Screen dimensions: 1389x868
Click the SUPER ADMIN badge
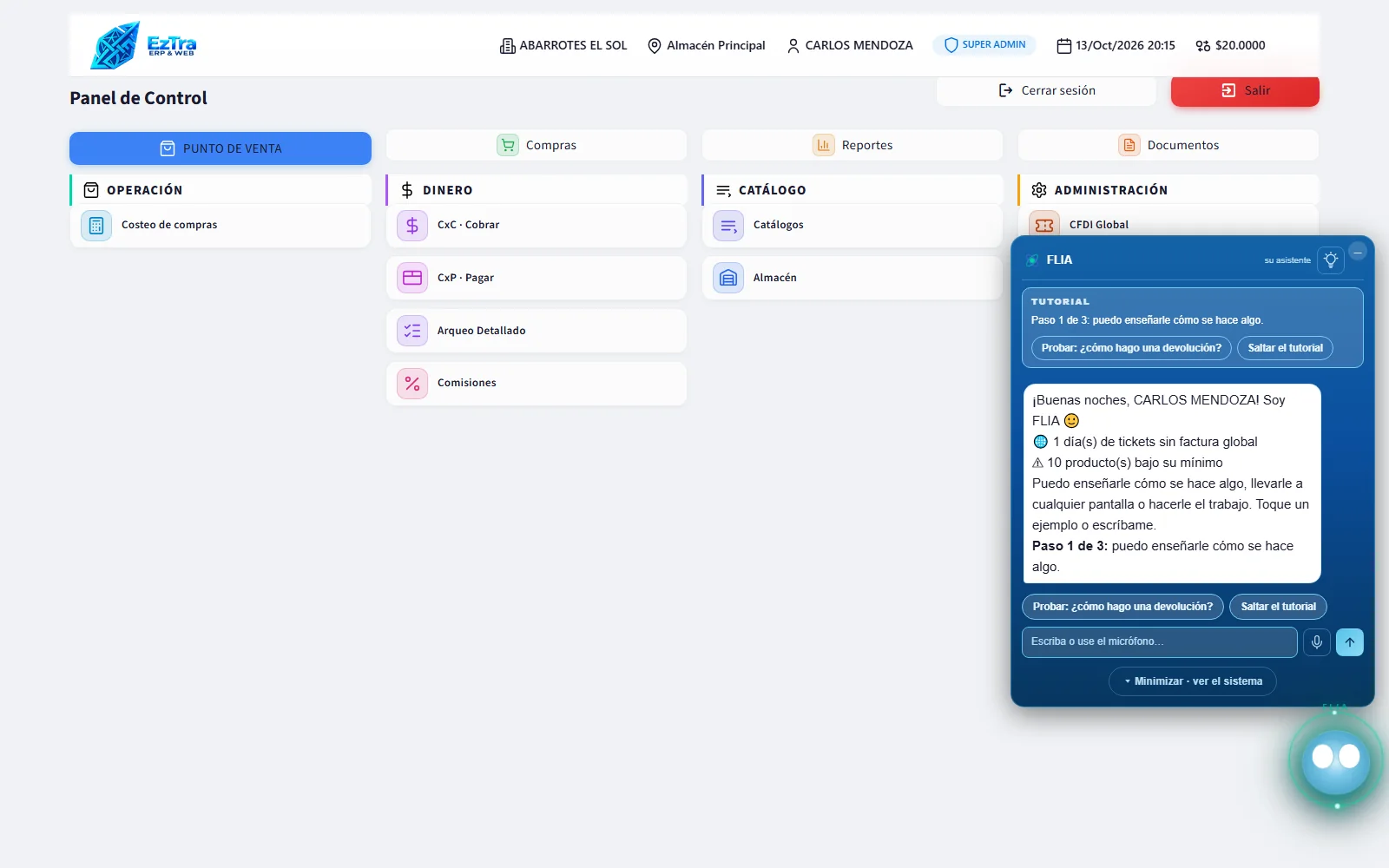[x=984, y=45]
